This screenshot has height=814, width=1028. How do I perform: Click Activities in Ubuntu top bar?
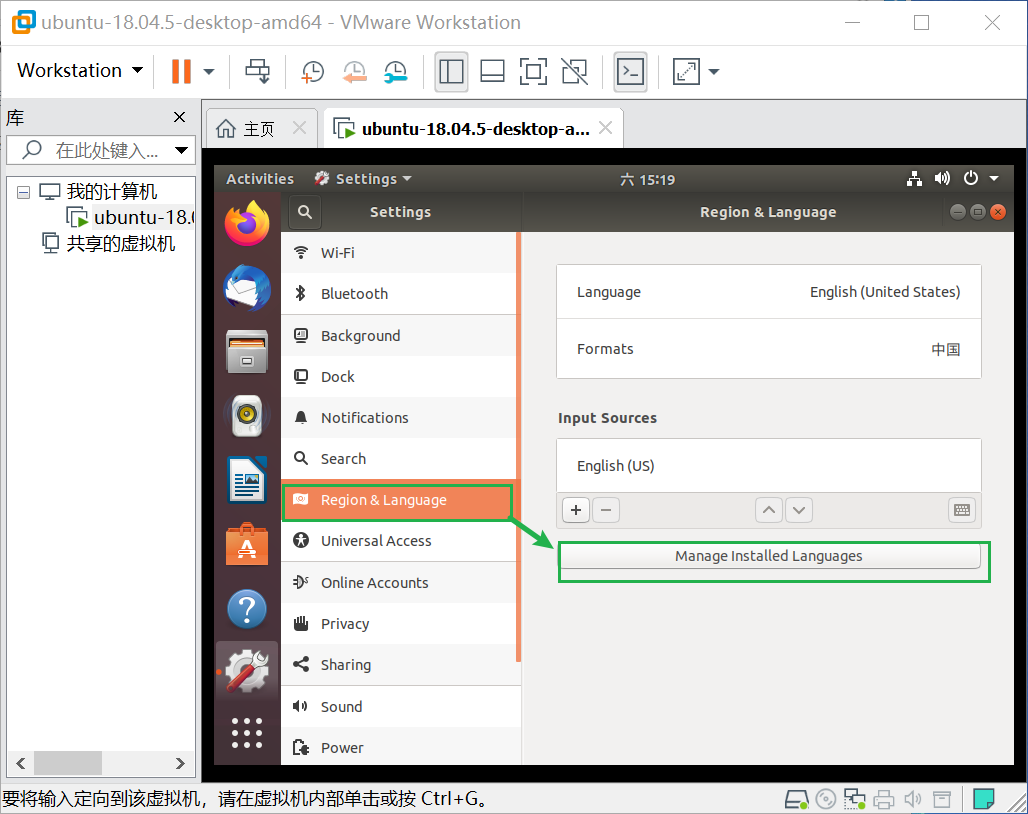coord(260,179)
